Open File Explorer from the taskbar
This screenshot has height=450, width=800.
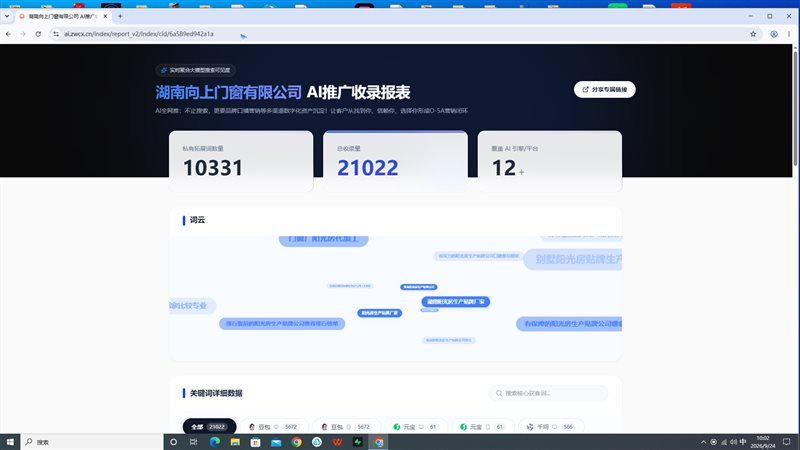click(x=235, y=442)
